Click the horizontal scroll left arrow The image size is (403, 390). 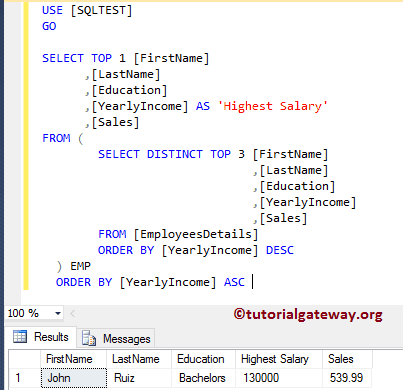pos(73,313)
